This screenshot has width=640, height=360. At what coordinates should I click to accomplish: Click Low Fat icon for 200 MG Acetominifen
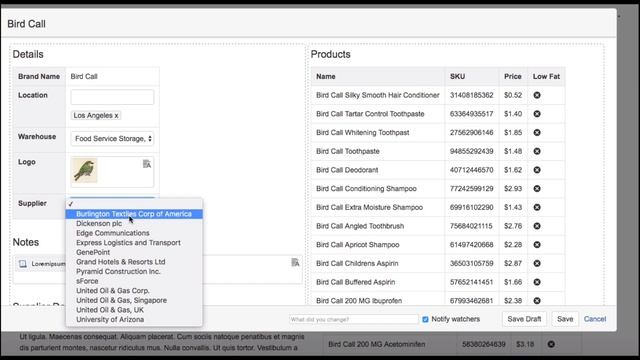coord(551,344)
